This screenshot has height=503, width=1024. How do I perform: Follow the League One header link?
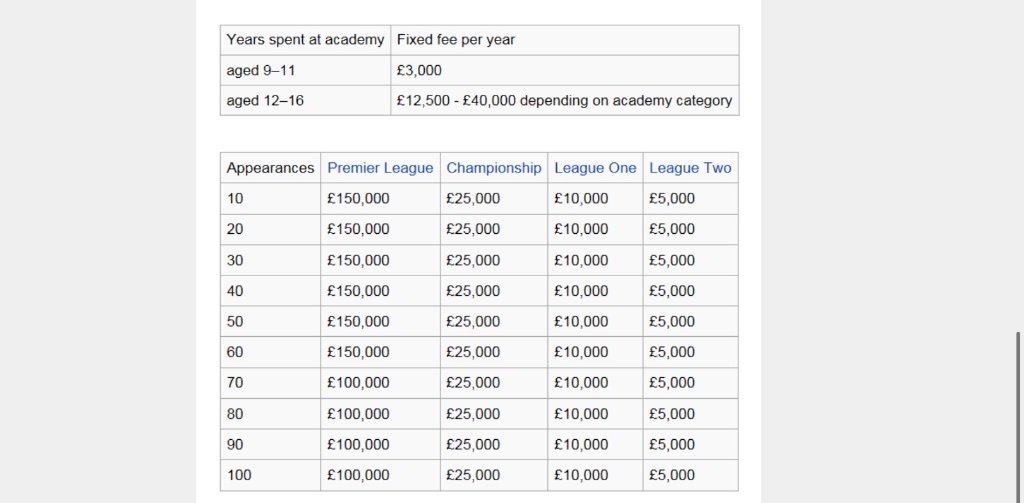pos(595,168)
